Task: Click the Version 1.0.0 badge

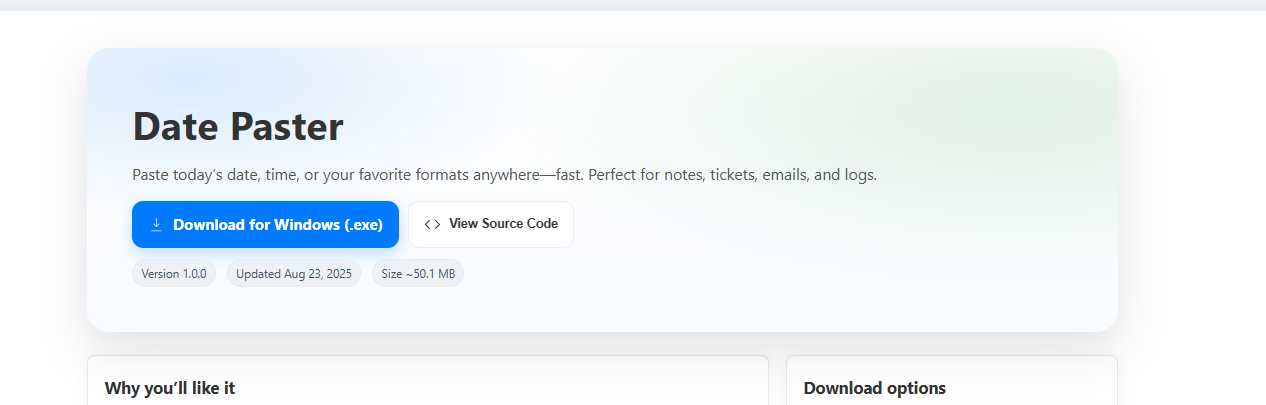Action: (x=174, y=274)
